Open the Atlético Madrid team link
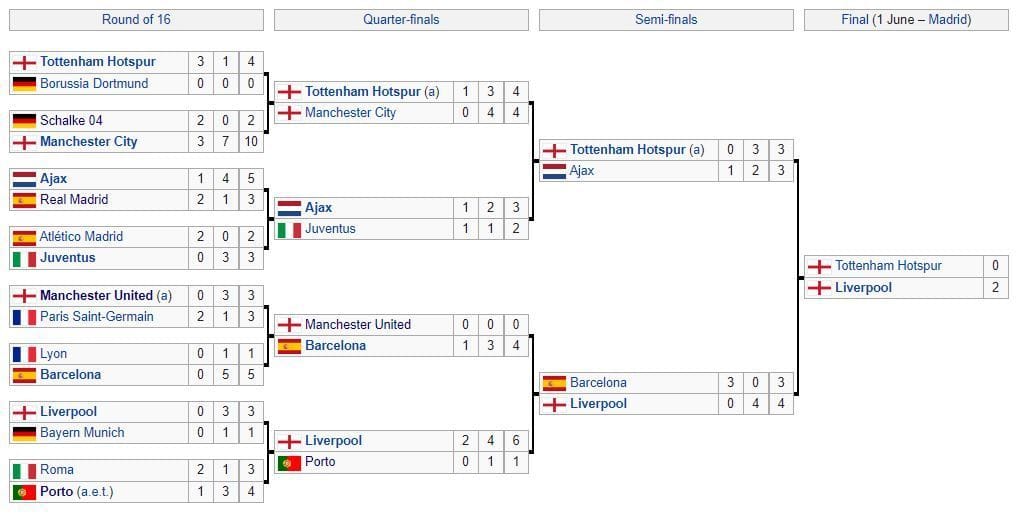 81,237
